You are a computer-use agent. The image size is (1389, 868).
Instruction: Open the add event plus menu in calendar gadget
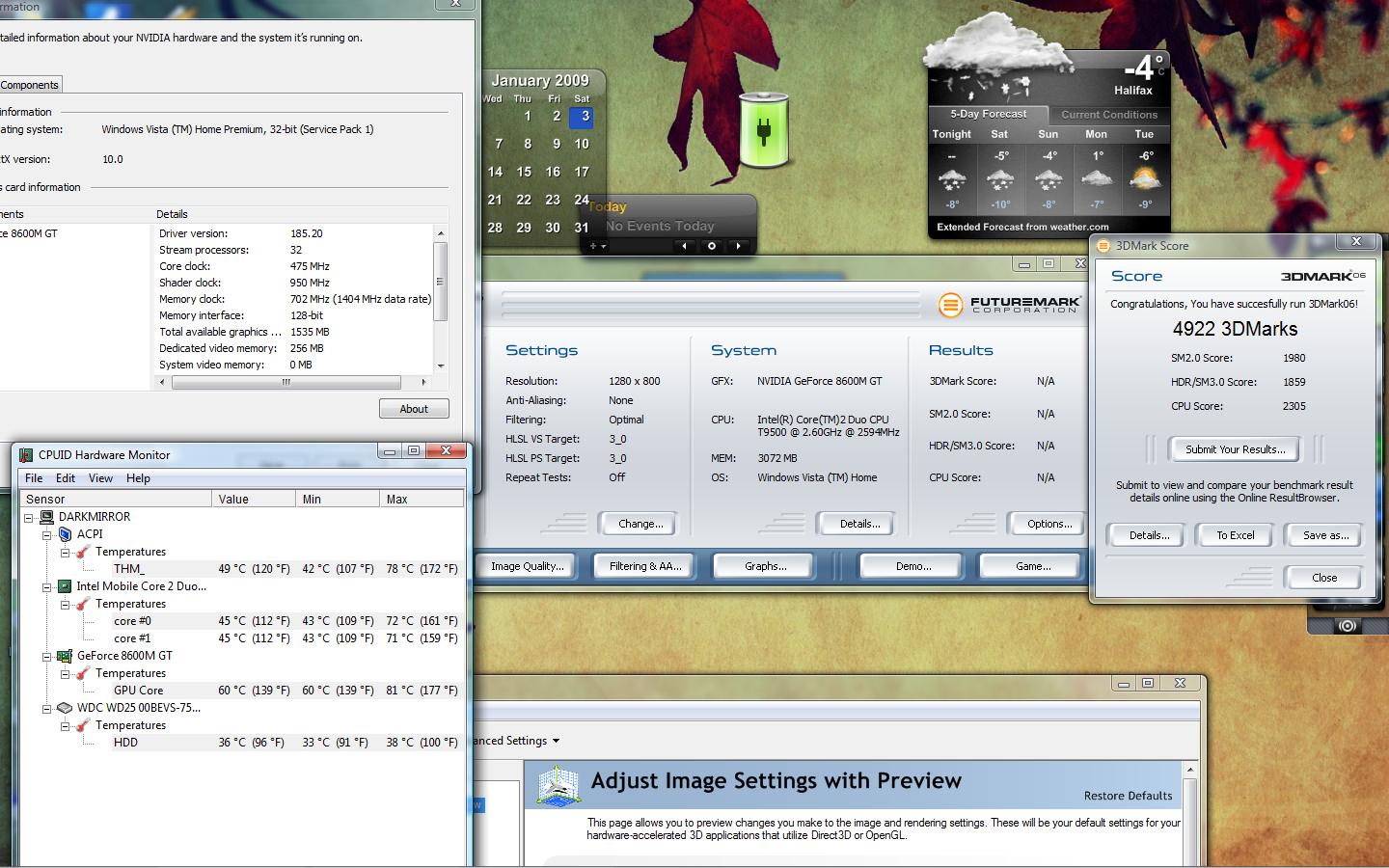tap(598, 246)
